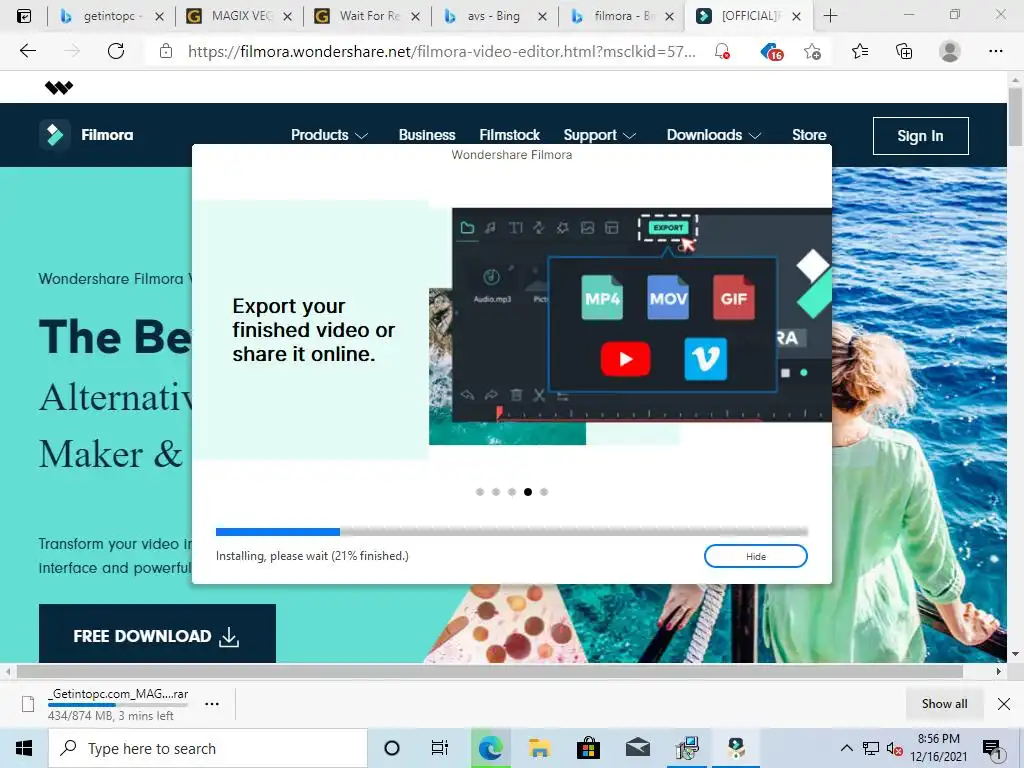Open the network installer taskbar icon
The width and height of the screenshot is (1024, 768).
(687, 748)
